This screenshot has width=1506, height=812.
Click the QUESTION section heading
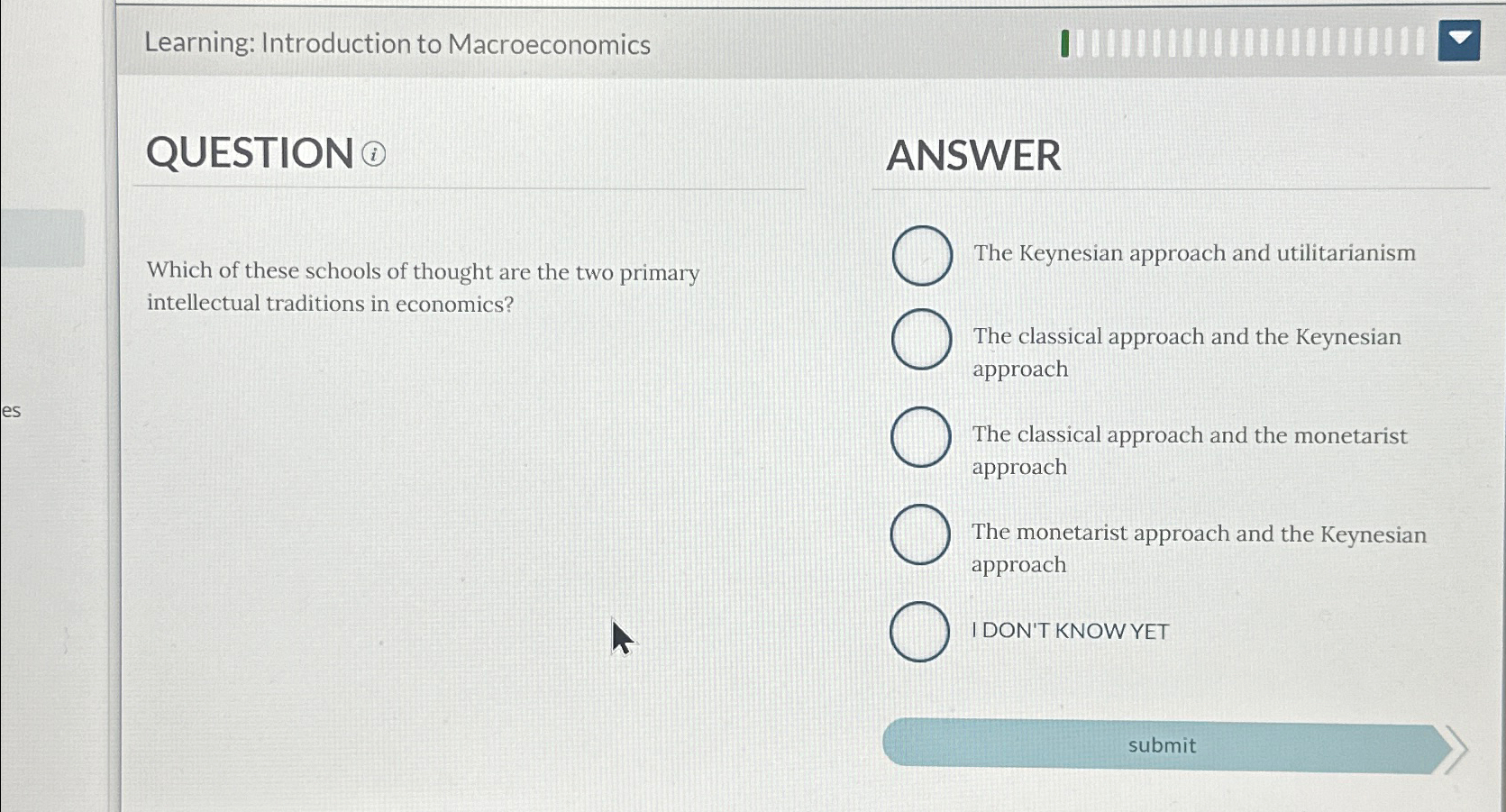[249, 153]
